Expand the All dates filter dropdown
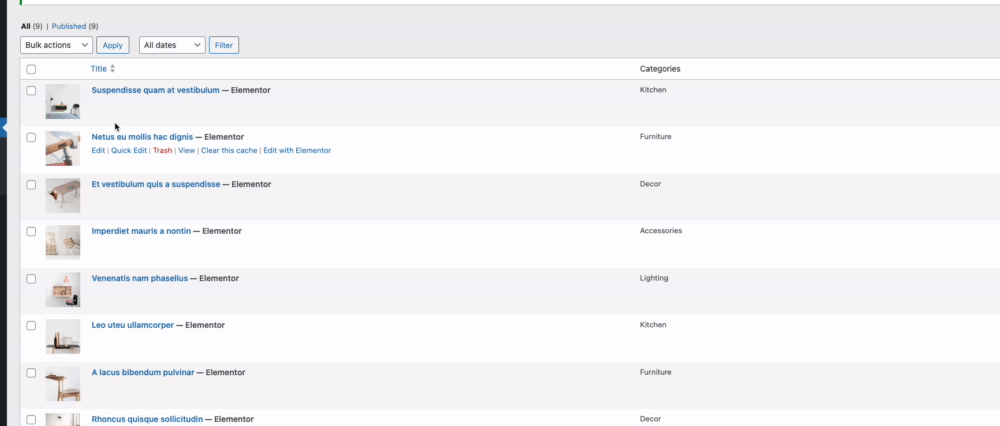The image size is (1000, 426). pos(172,45)
